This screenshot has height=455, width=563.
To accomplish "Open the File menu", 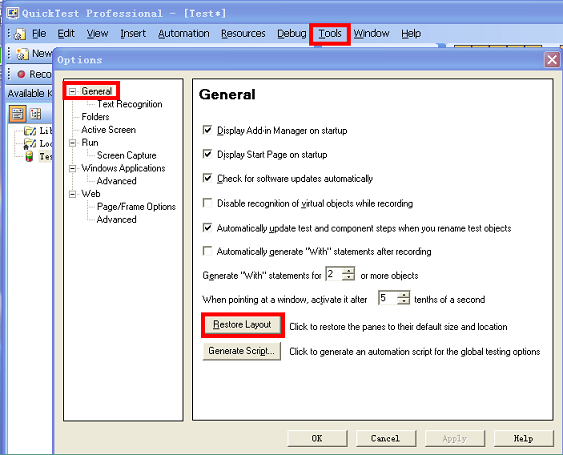I will click(39, 34).
